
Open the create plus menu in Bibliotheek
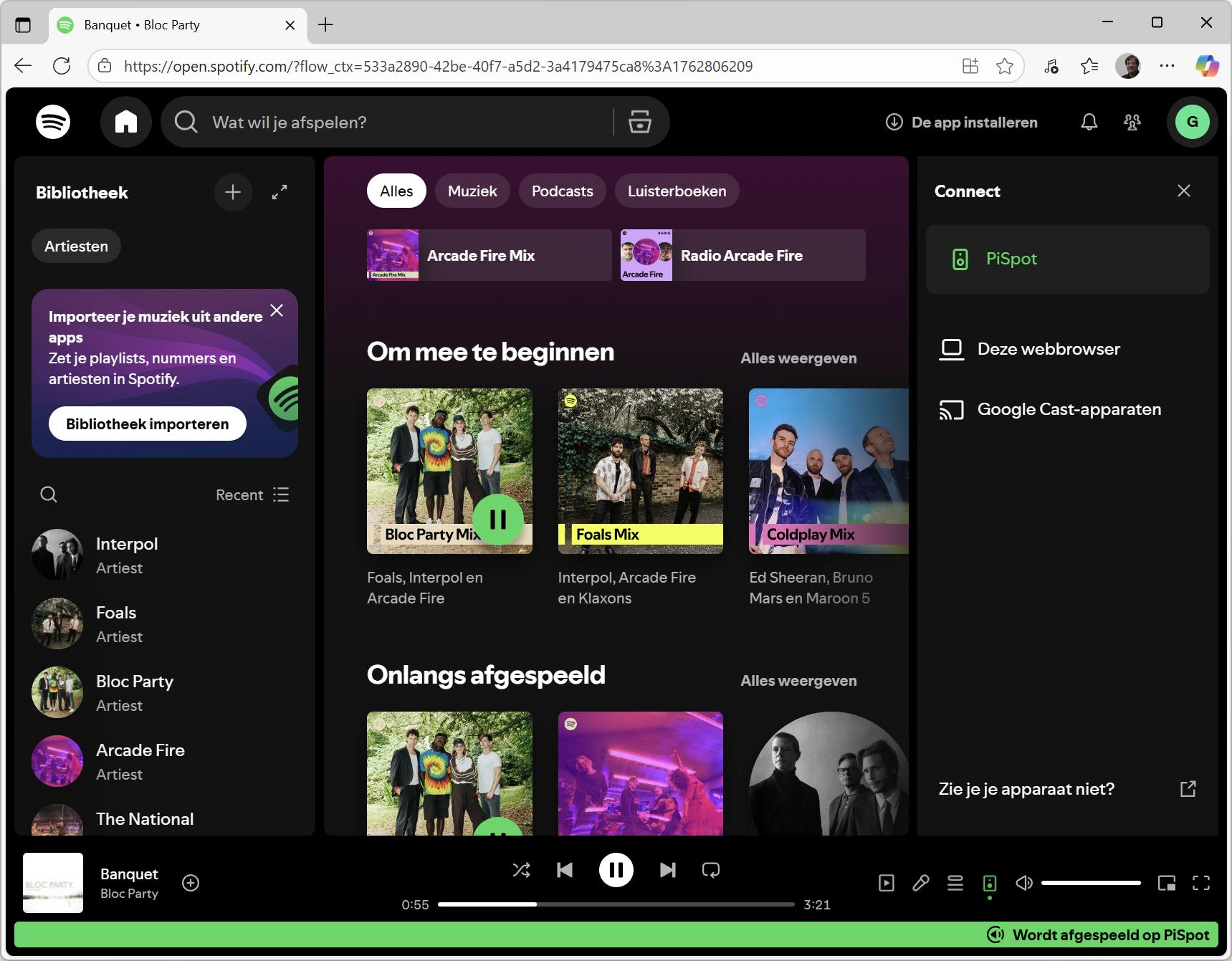[x=233, y=192]
